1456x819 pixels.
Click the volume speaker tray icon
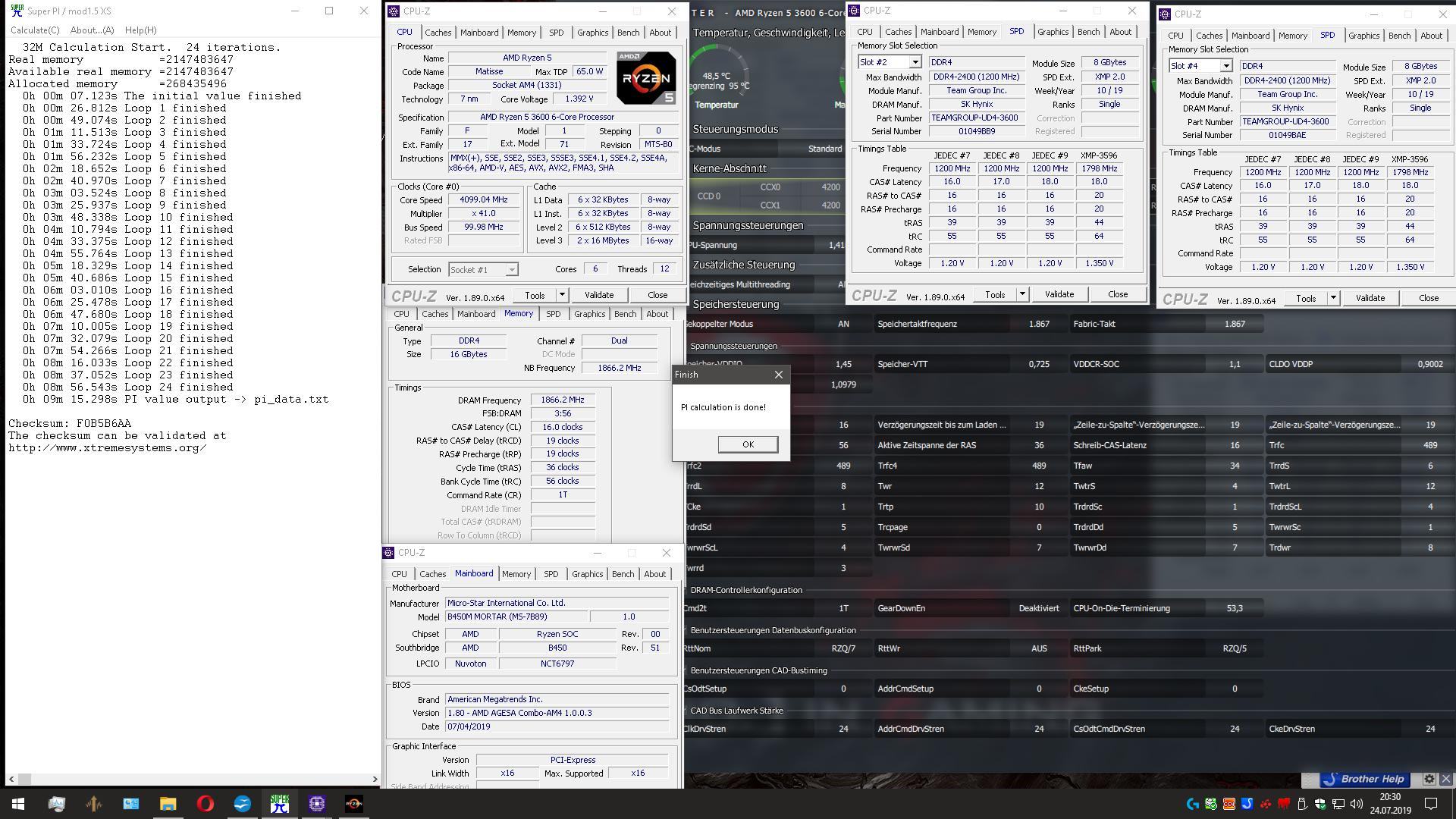coord(1356,804)
